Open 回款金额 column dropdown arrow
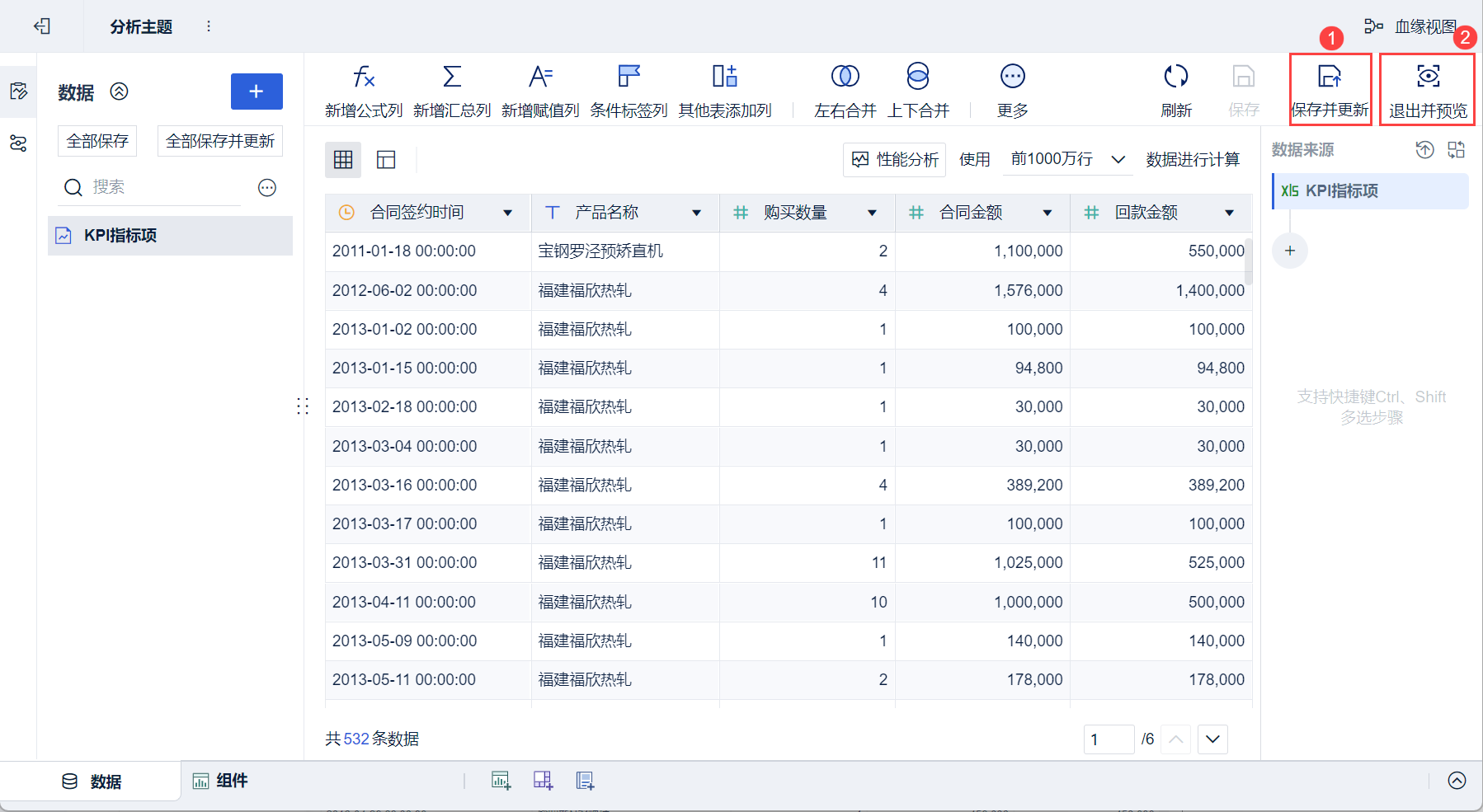The height and width of the screenshot is (812, 1483). coord(1229,213)
